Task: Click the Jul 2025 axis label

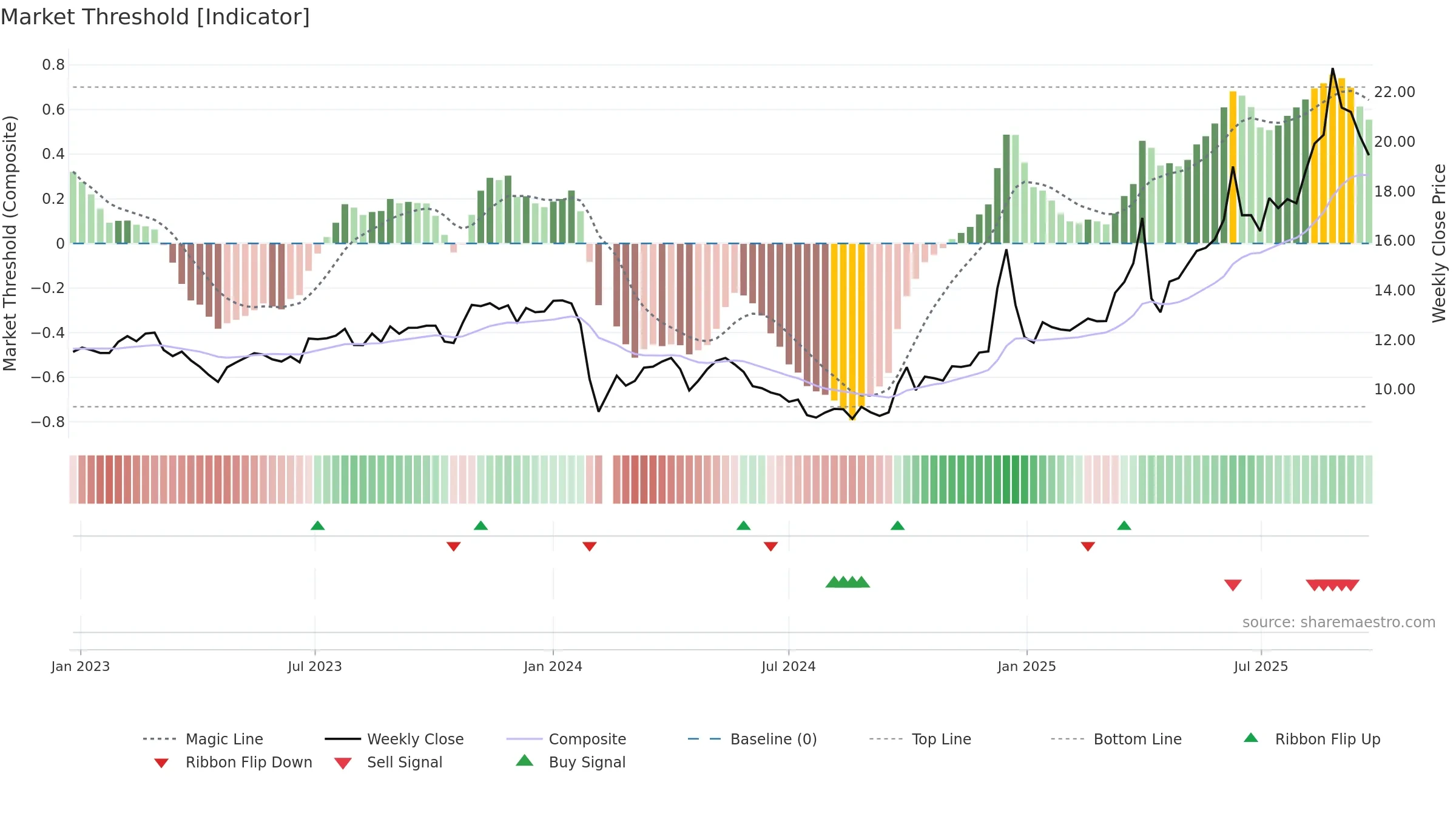Action: pos(1261,667)
